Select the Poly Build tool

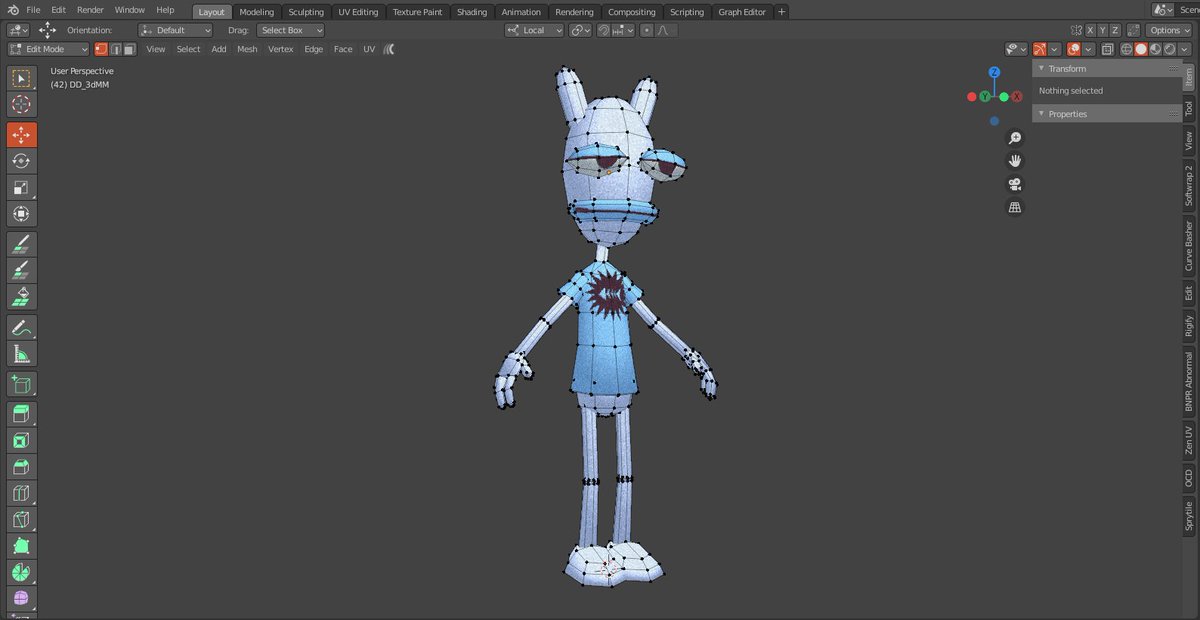tap(22, 548)
